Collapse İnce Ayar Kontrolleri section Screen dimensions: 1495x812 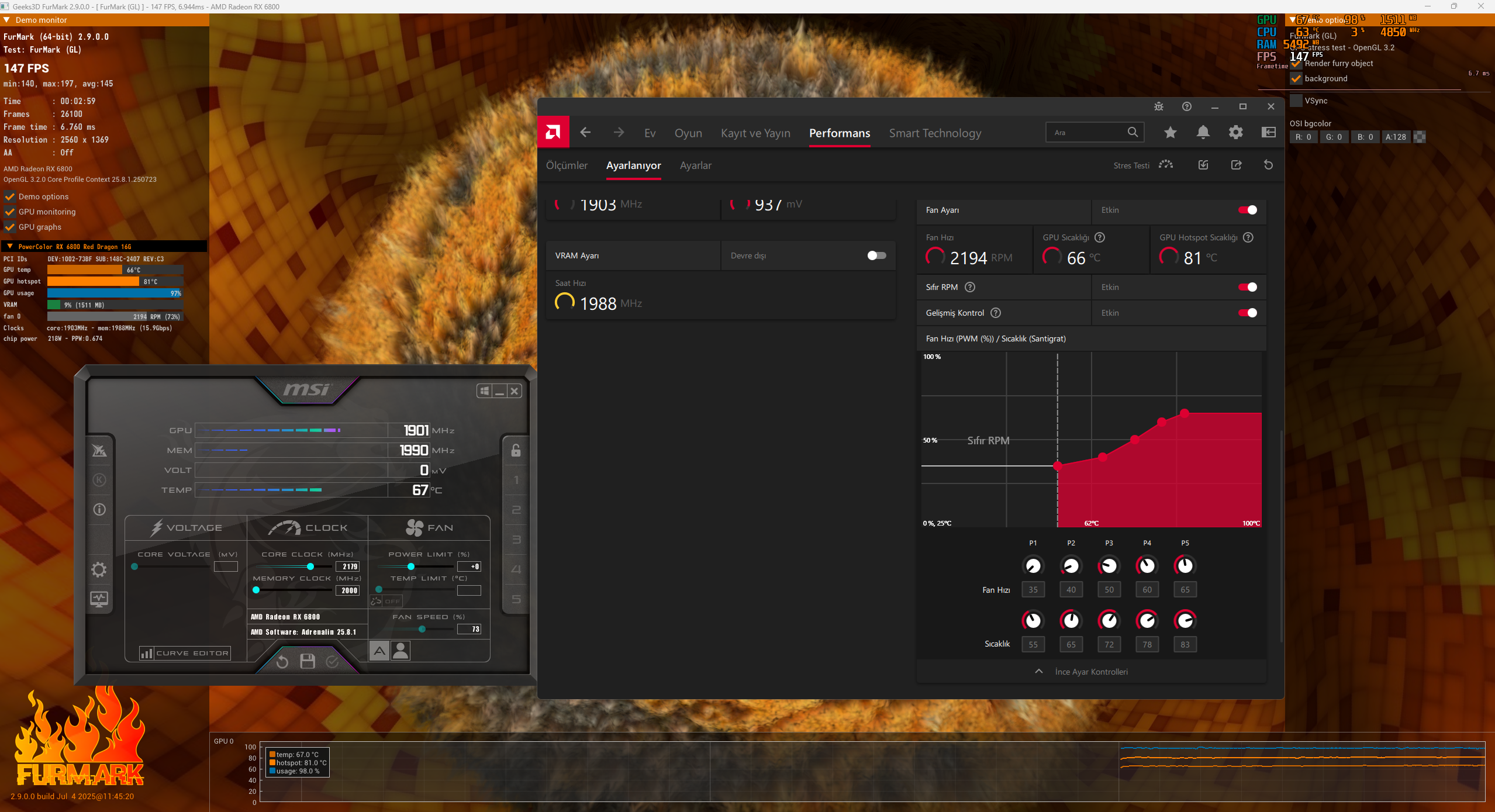1091,672
